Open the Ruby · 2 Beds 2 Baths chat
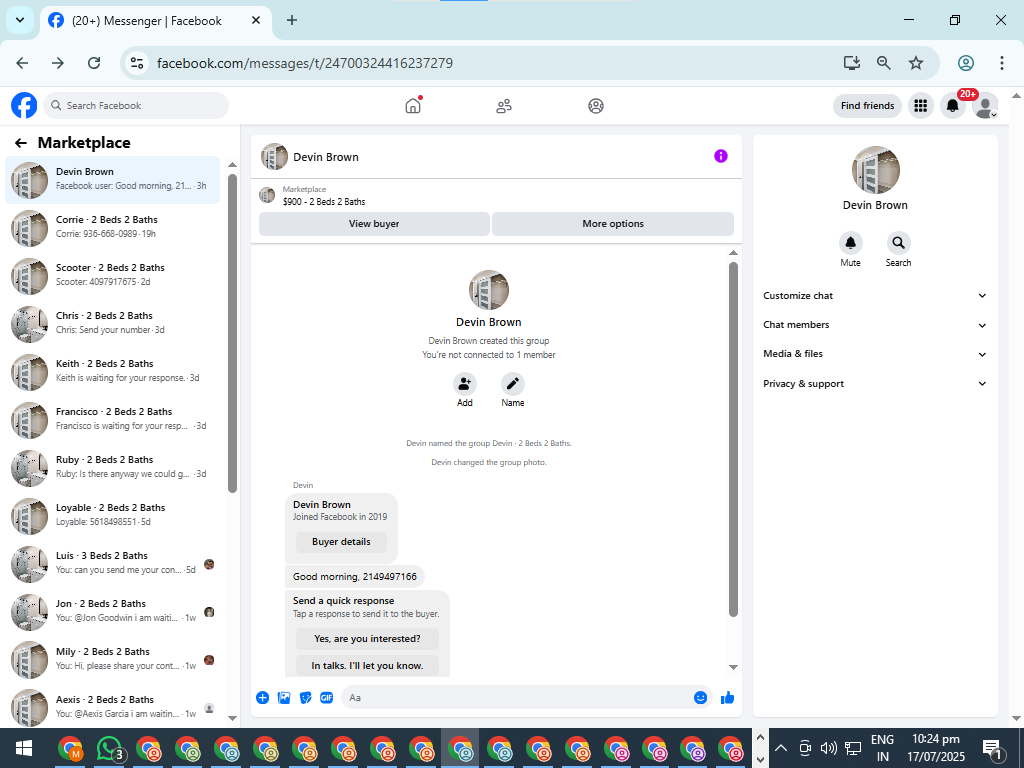Screen dimensions: 1024x768 112,467
